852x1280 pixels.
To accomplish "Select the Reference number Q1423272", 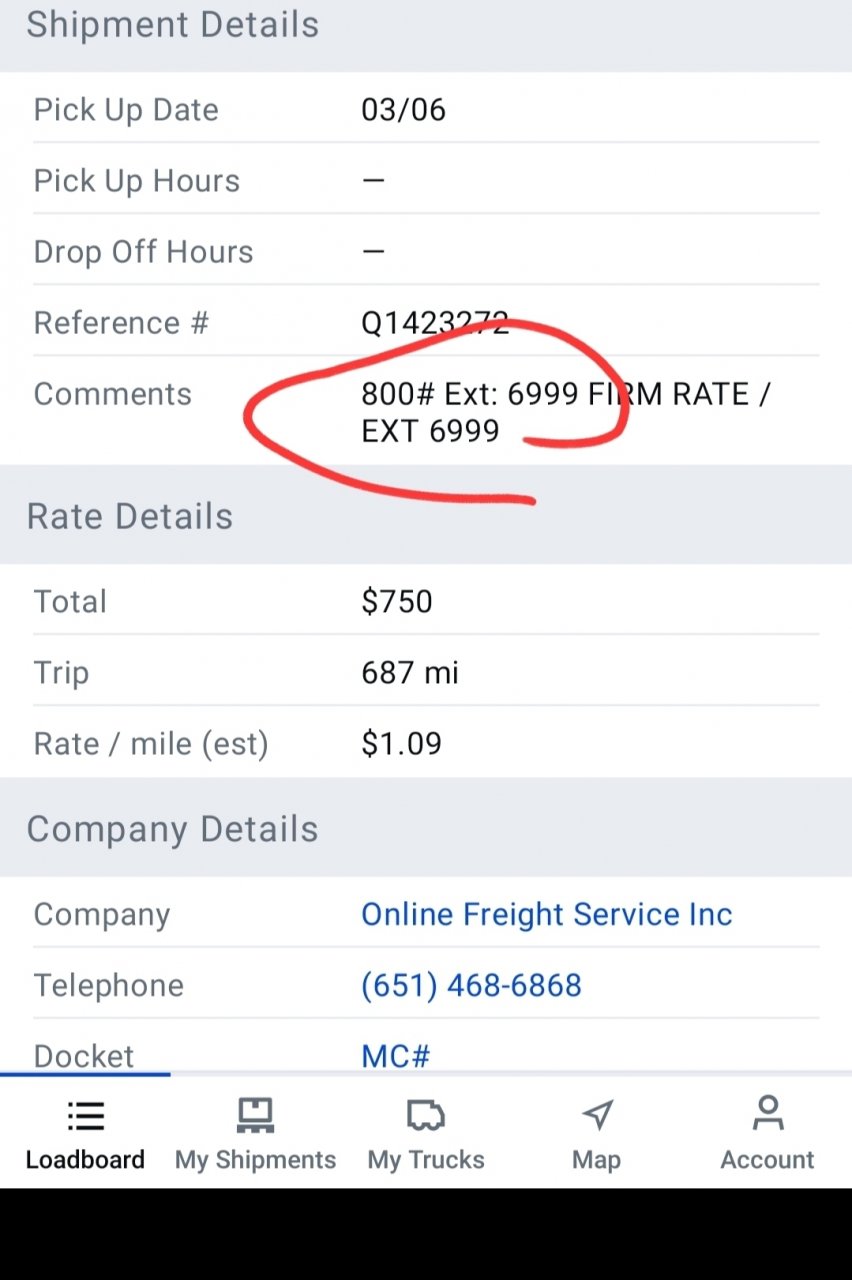I will (435, 323).
